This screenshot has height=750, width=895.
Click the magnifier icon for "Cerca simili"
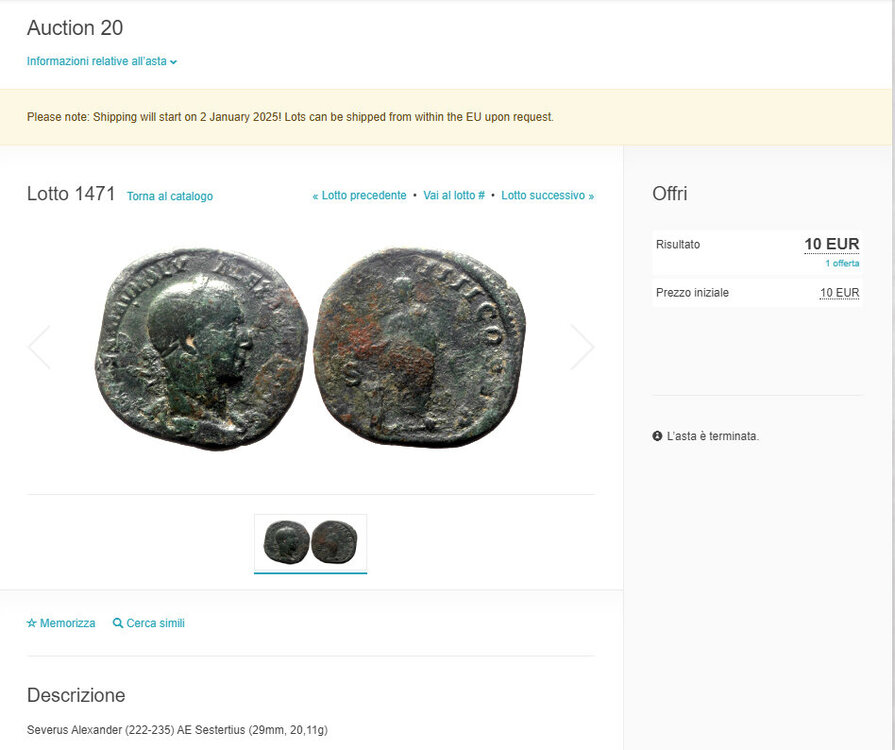[118, 624]
